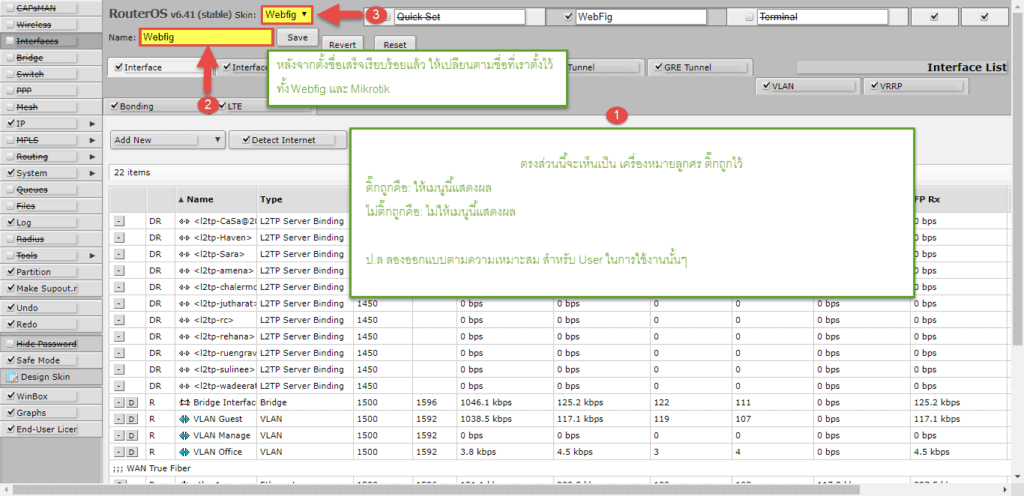The width and height of the screenshot is (1024, 496).
Task: Open Graphs from the sidebar
Action: coord(51,412)
